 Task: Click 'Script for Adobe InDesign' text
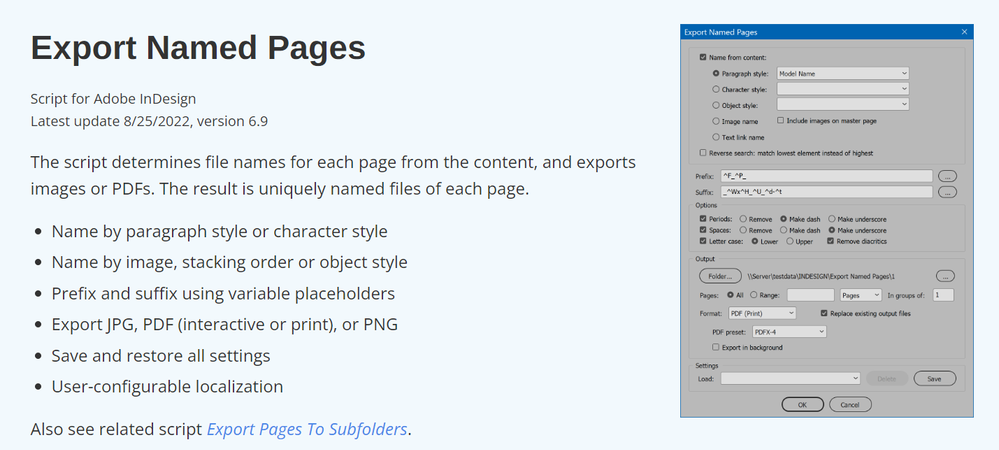[113, 99]
